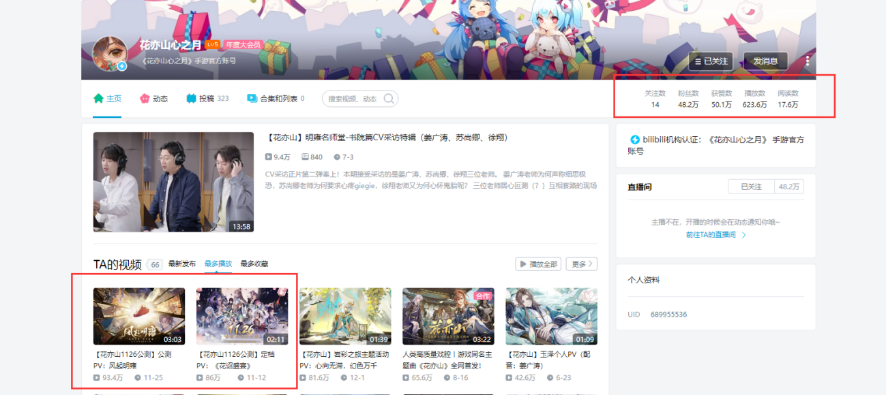Focus the 搜索视频、动态 search field

[360, 99]
